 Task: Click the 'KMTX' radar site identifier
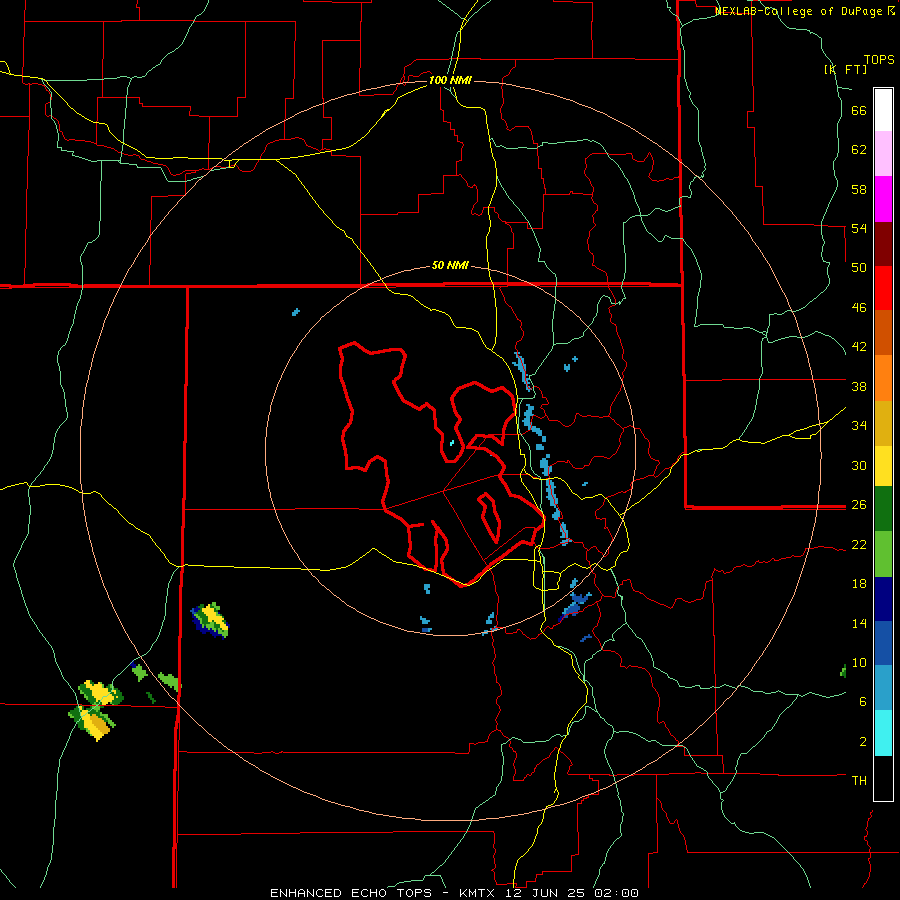coord(476,893)
